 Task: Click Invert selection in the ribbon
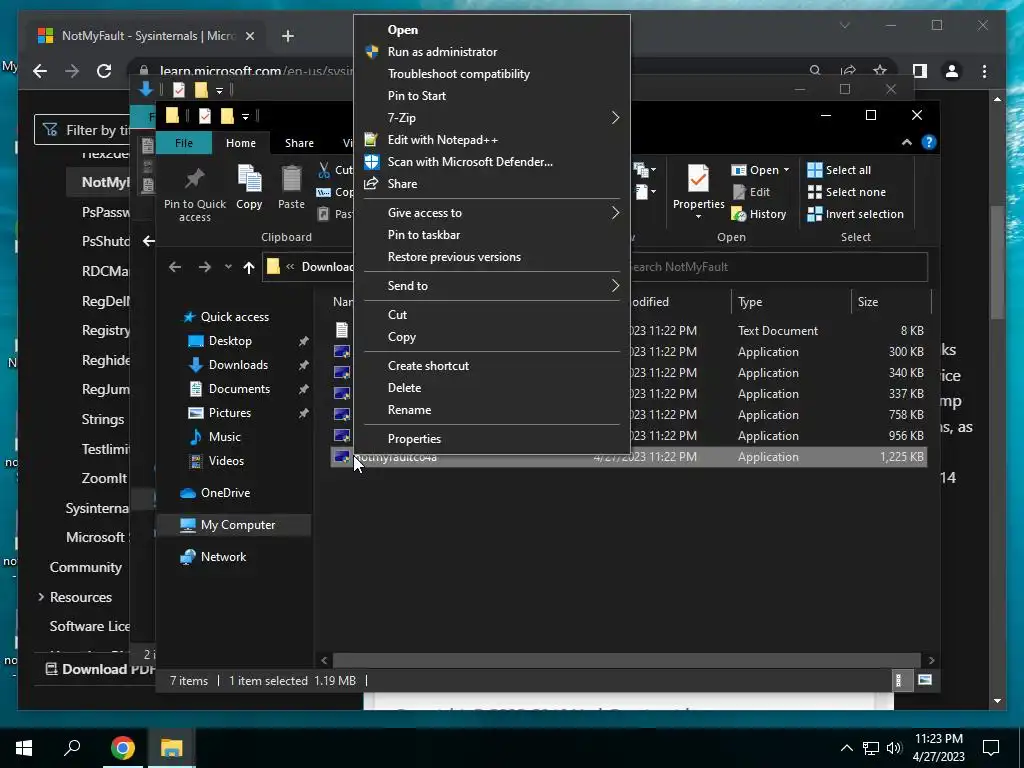pos(856,214)
